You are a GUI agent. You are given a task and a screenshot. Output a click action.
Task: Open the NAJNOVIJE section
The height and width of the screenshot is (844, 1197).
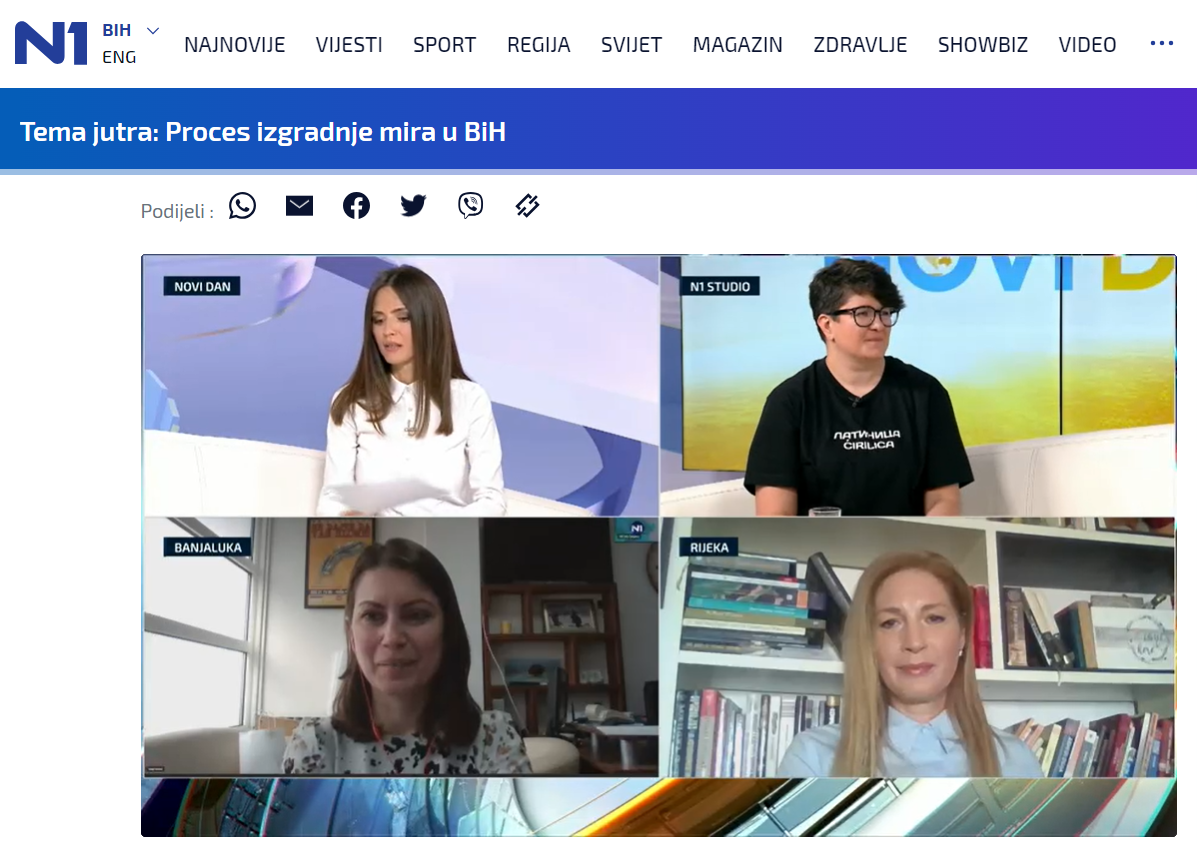[x=234, y=44]
